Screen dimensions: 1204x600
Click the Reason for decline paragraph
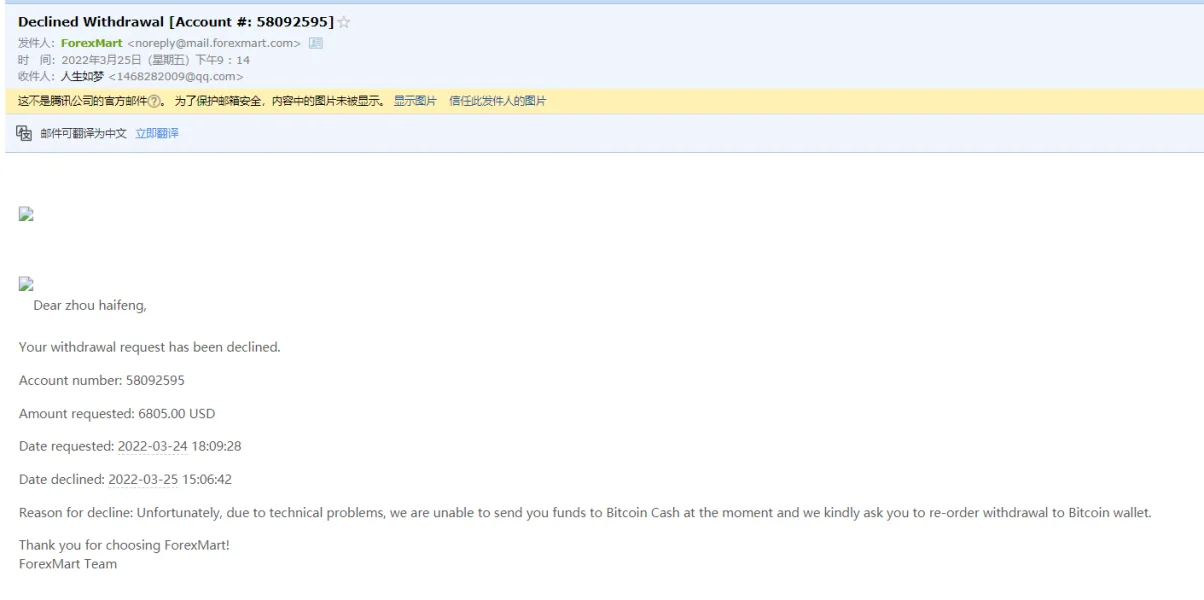[585, 513]
